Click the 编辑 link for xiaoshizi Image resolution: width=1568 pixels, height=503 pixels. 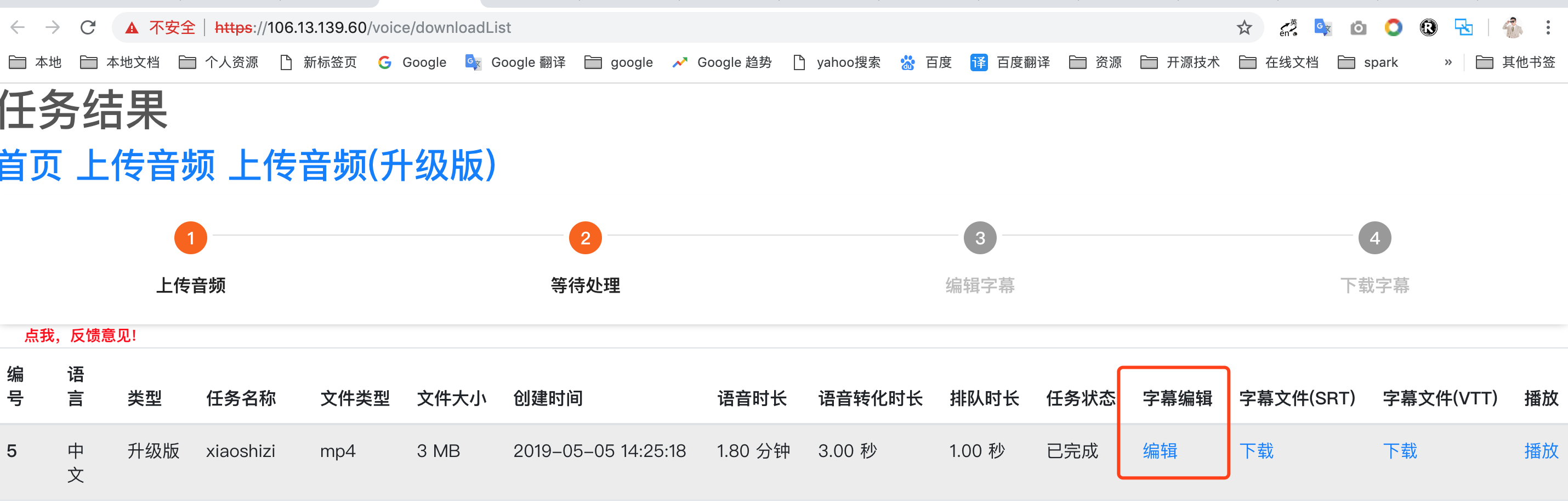[x=1160, y=451]
